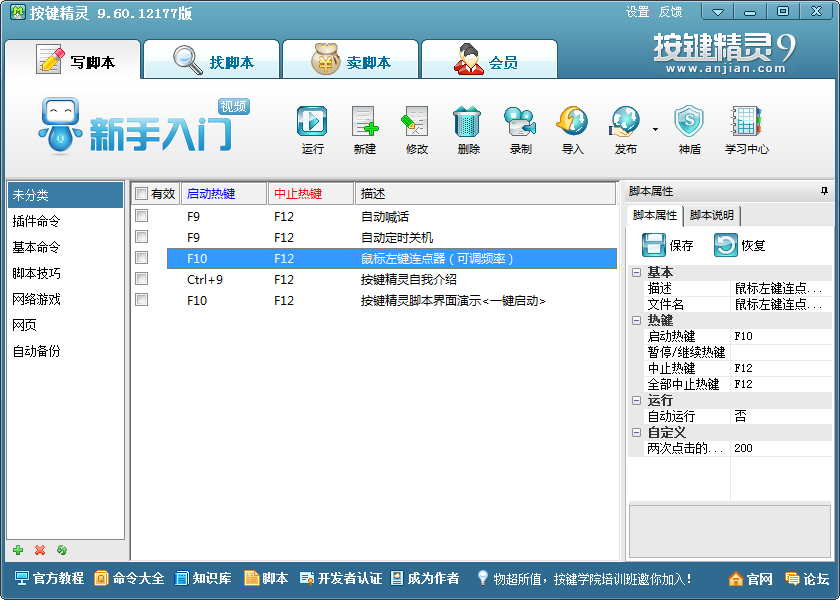Screen dimensions: 840x600
Task: Select 网页 category
Action: tap(65, 325)
